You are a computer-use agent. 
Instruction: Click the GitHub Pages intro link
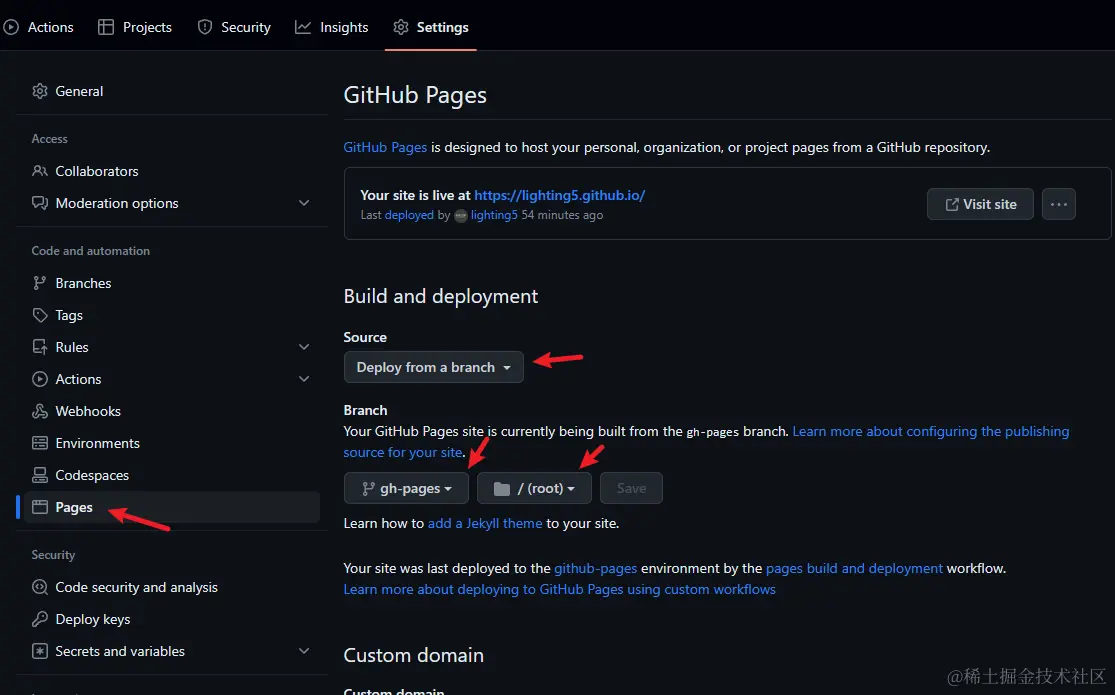pyautogui.click(x=385, y=147)
